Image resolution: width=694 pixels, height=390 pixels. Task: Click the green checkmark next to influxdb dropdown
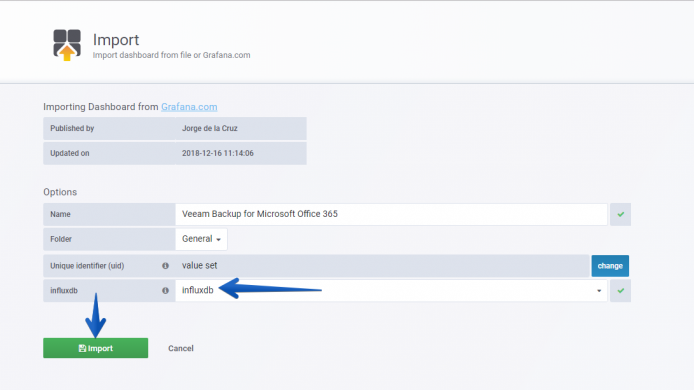621,291
